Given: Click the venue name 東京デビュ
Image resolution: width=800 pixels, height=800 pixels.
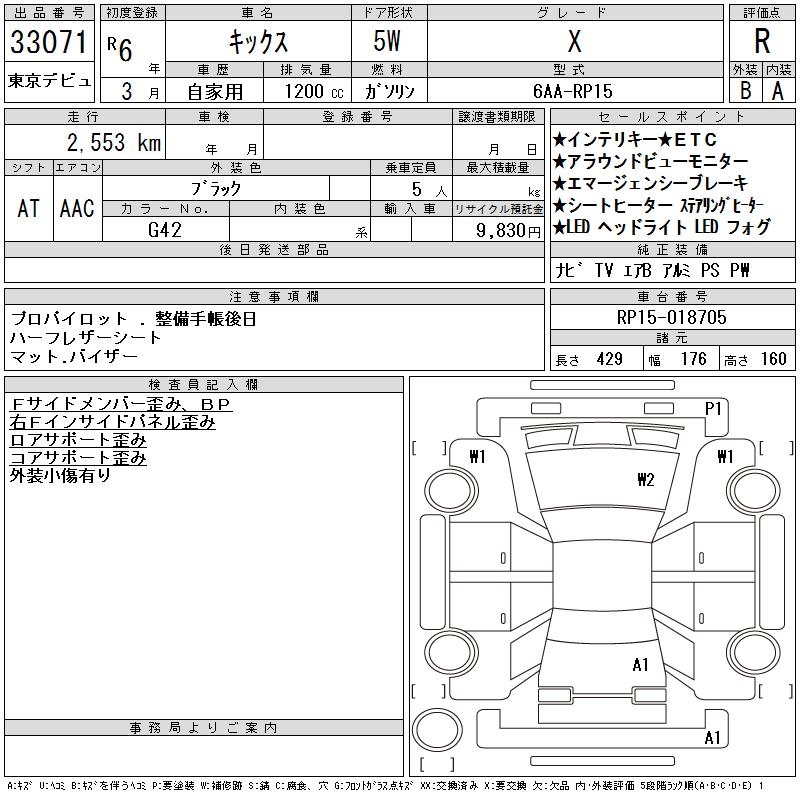Looking at the screenshot, I should click(49, 81).
